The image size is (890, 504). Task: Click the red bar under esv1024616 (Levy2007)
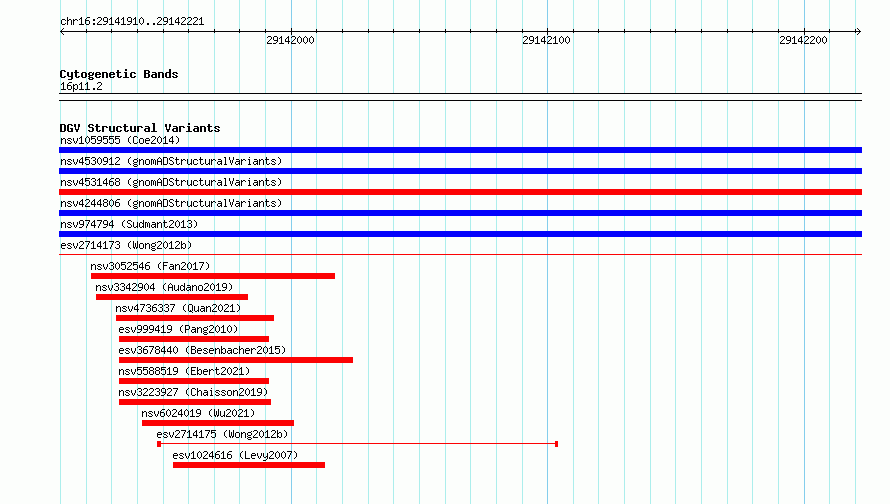tap(249, 465)
